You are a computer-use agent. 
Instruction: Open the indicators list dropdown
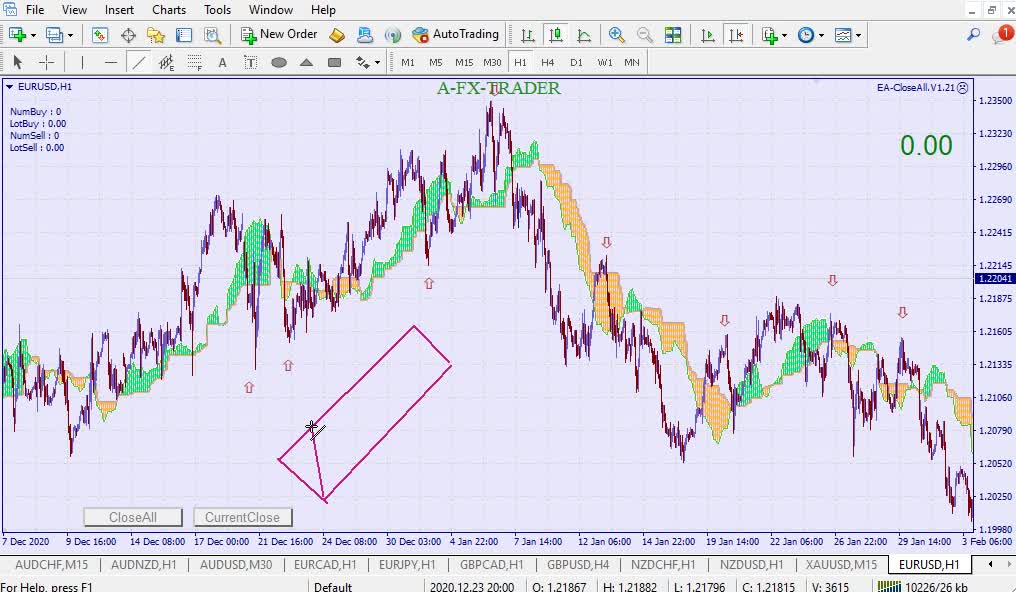point(785,35)
